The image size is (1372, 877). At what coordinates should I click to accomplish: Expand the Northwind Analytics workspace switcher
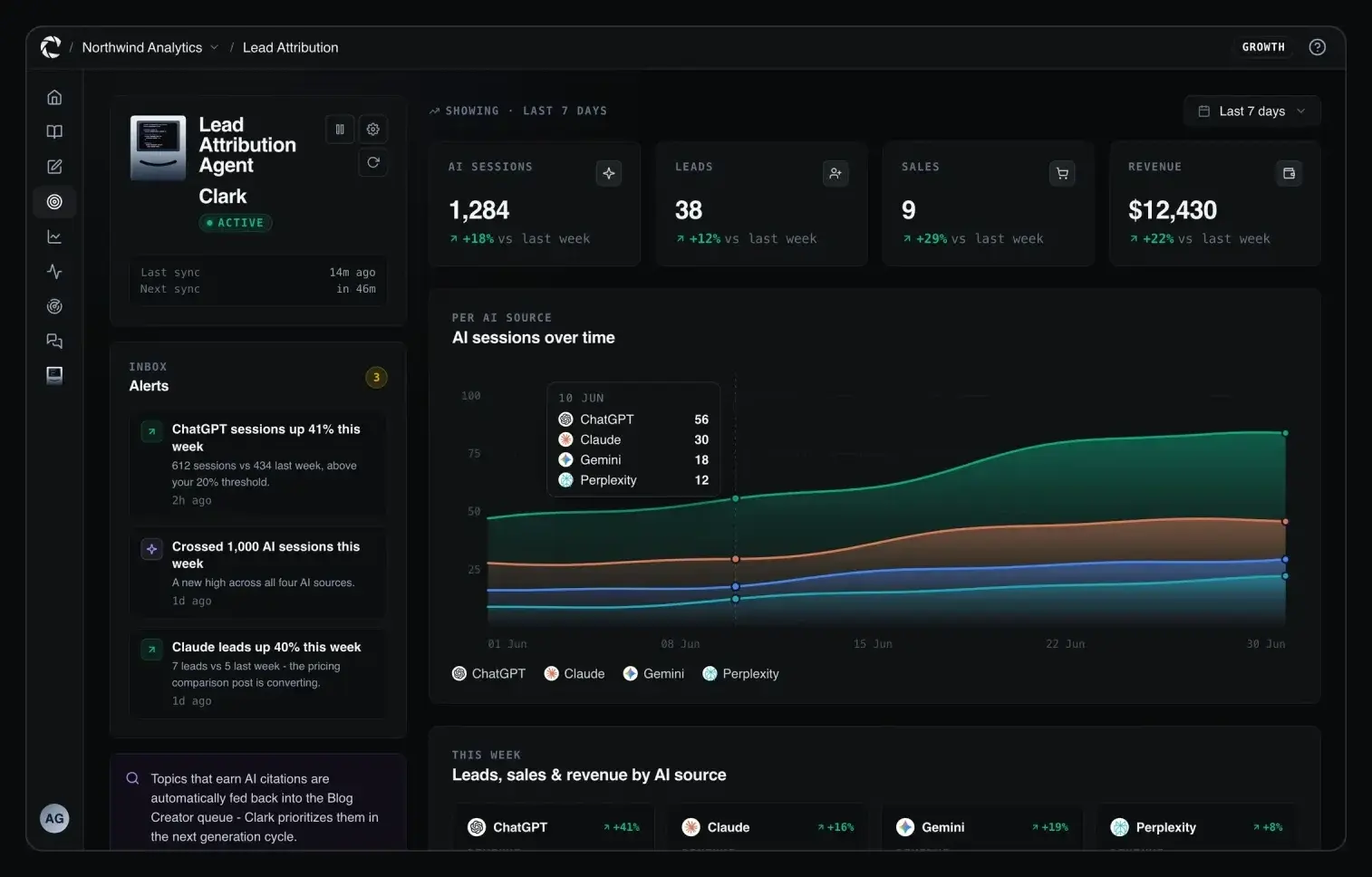[150, 47]
